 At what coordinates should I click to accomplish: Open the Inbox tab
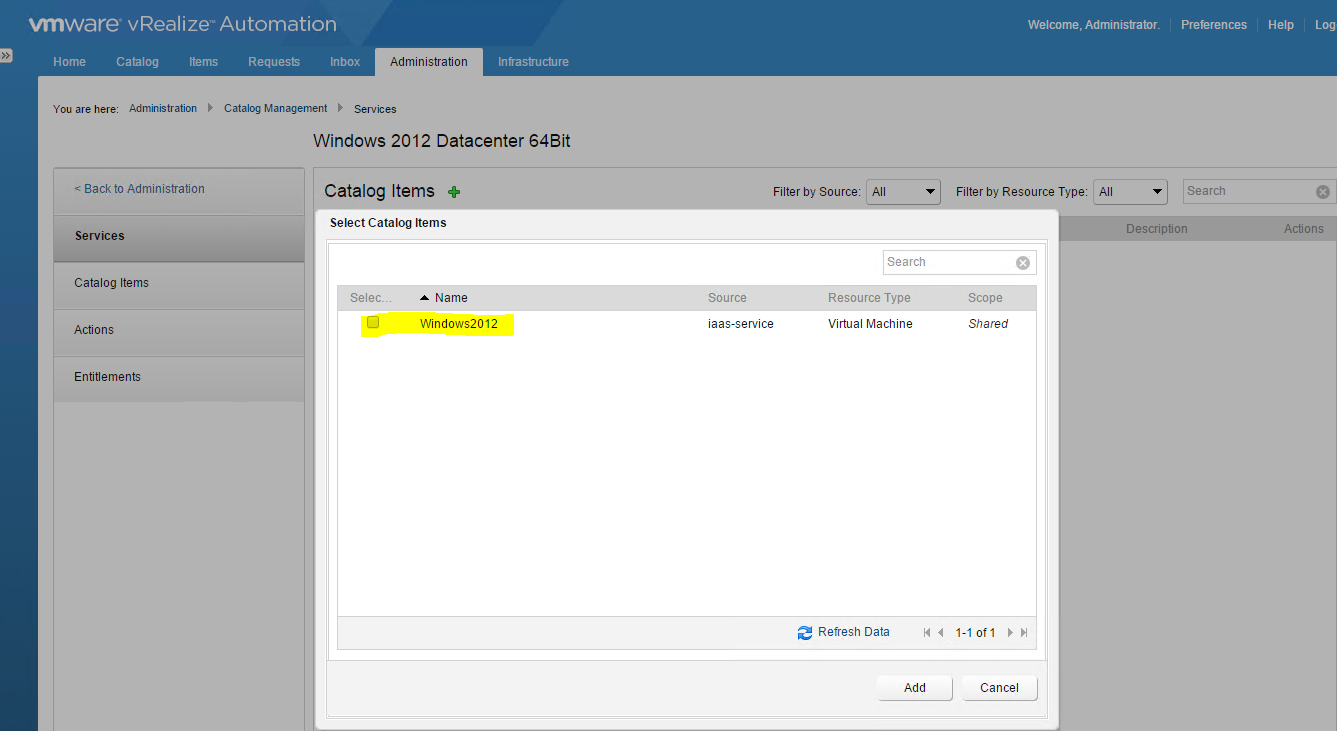click(345, 62)
